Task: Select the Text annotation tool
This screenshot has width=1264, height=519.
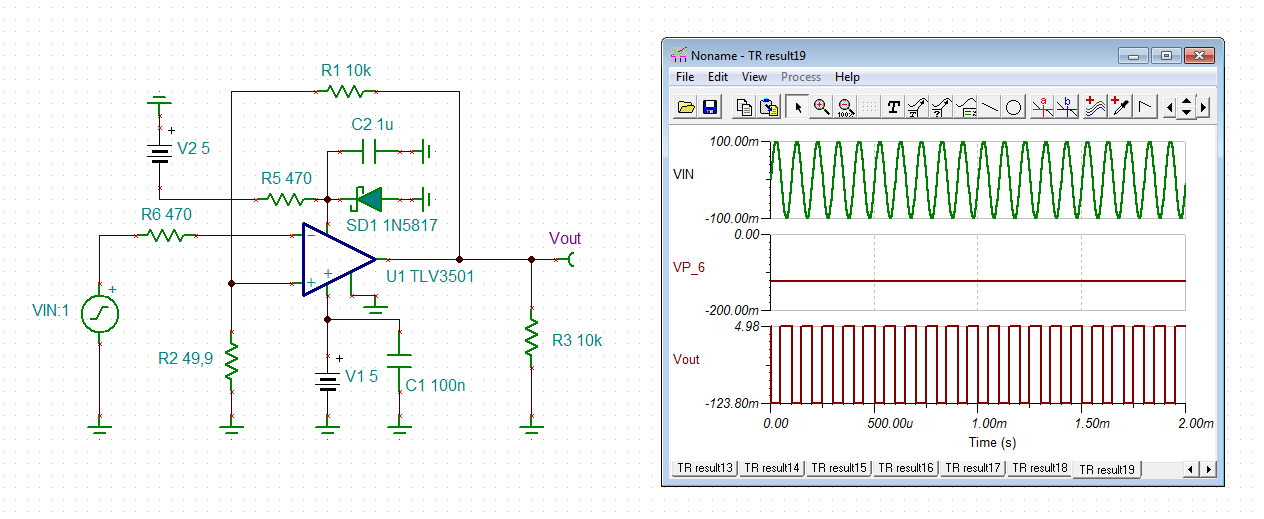Action: pyautogui.click(x=894, y=106)
